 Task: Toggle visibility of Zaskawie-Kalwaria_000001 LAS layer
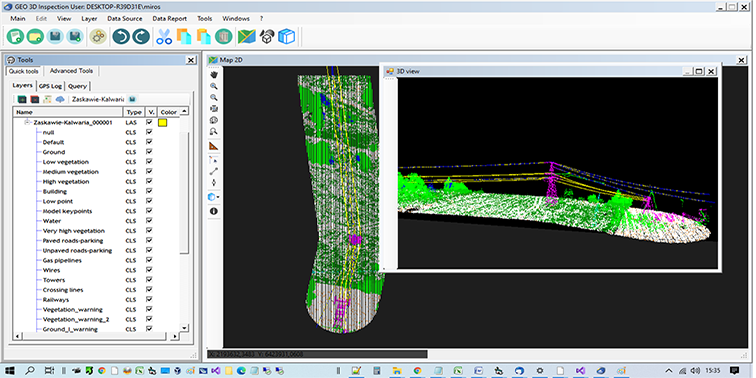click(x=149, y=122)
